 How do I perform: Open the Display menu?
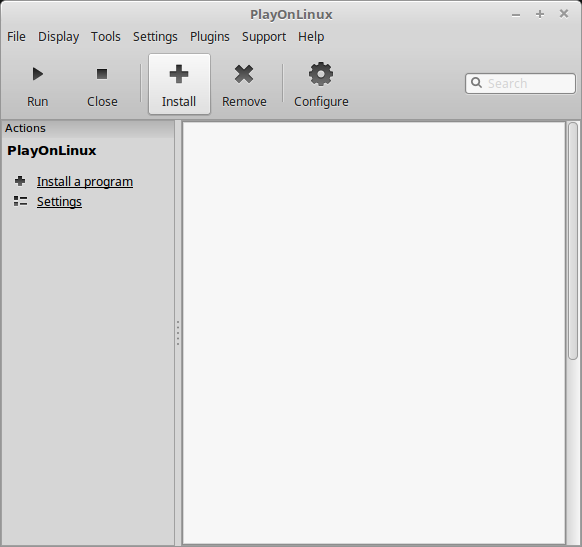(58, 37)
